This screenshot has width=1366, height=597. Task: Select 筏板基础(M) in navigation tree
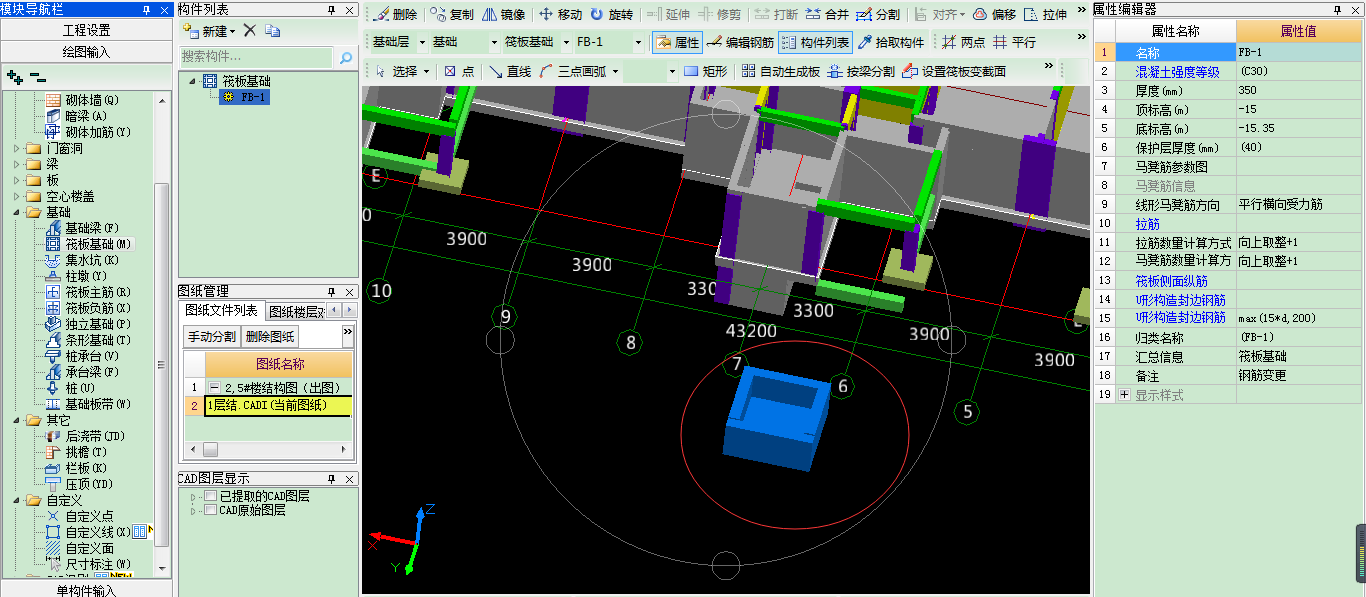(90, 244)
